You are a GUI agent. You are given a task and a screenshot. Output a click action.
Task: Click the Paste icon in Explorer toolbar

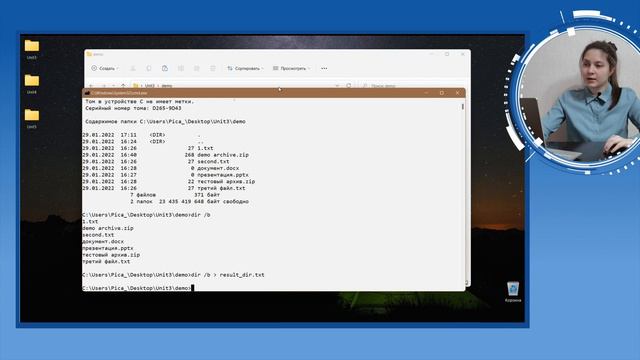tap(164, 68)
